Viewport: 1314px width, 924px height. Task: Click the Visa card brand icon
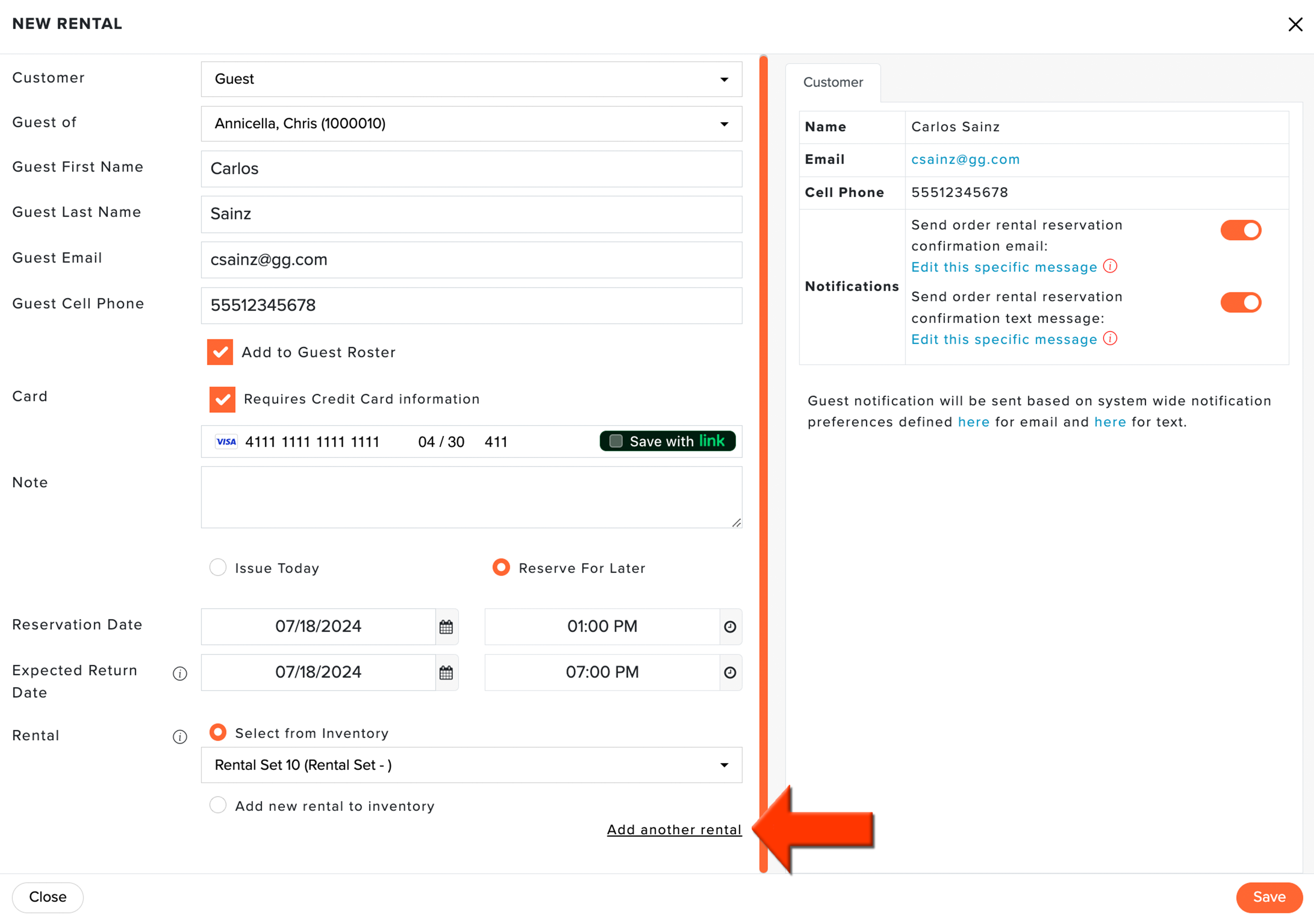coord(226,441)
